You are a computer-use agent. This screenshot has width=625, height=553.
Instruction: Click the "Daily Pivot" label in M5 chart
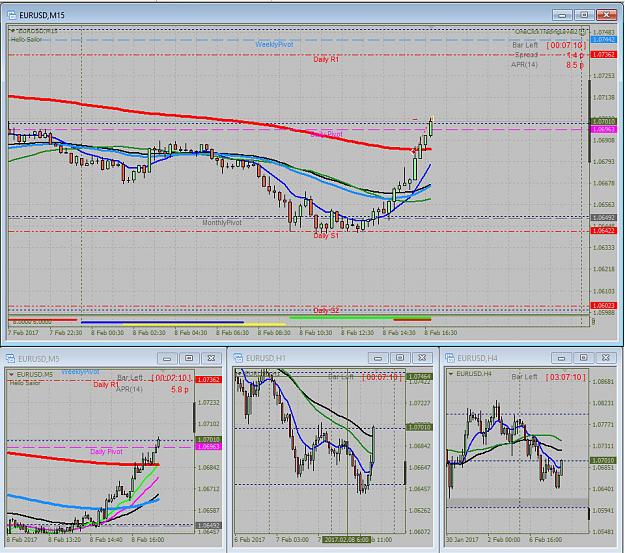[106, 452]
